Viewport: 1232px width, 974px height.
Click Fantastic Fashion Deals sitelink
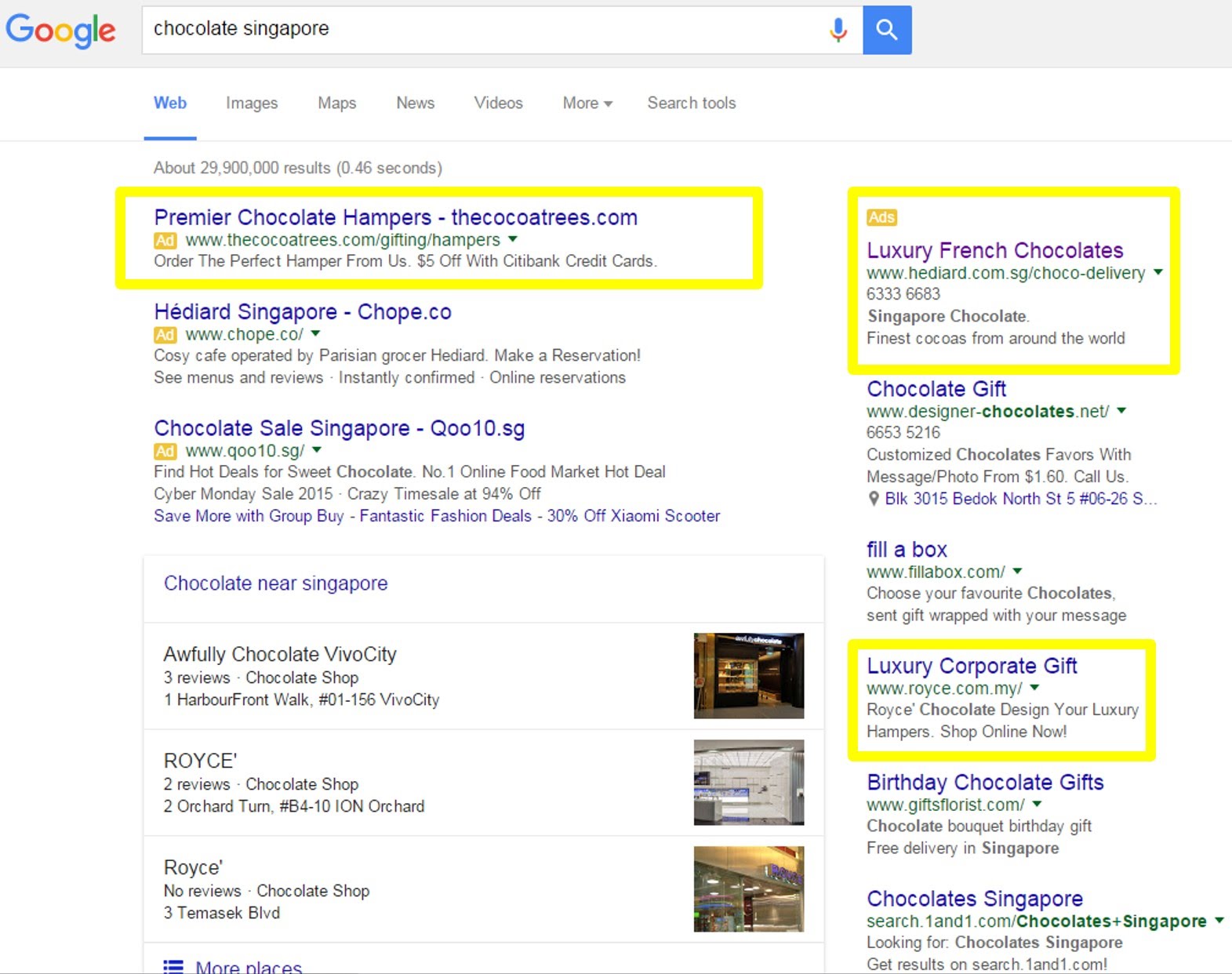coord(445,516)
